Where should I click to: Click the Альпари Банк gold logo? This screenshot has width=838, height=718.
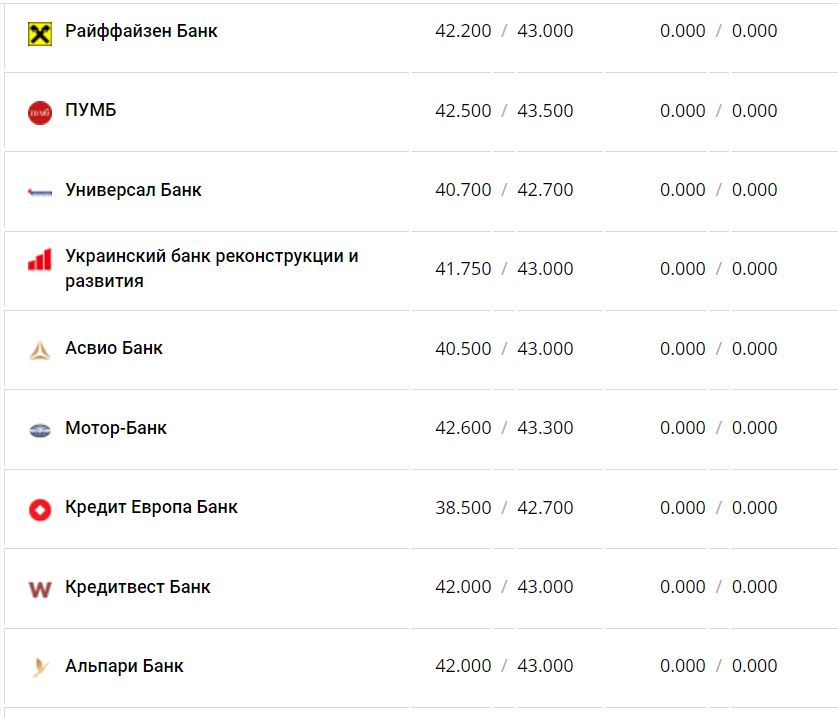coord(39,668)
